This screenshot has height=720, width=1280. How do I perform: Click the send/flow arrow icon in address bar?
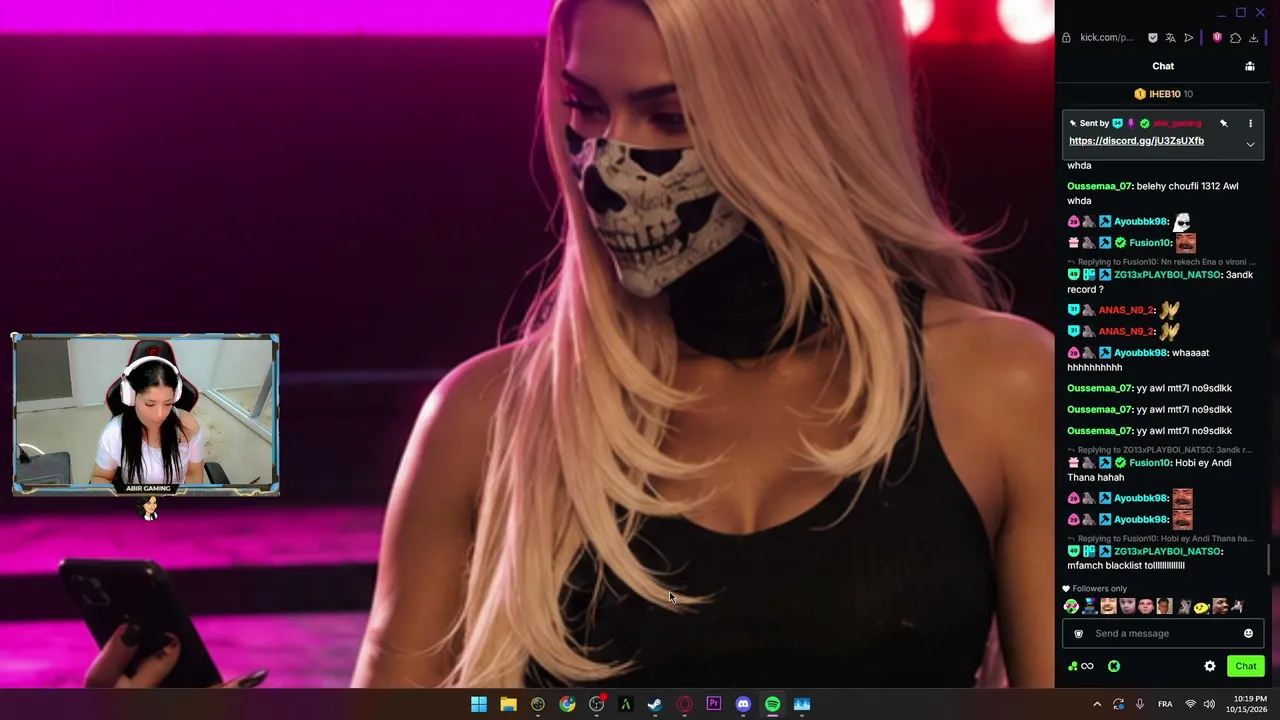(1188, 38)
